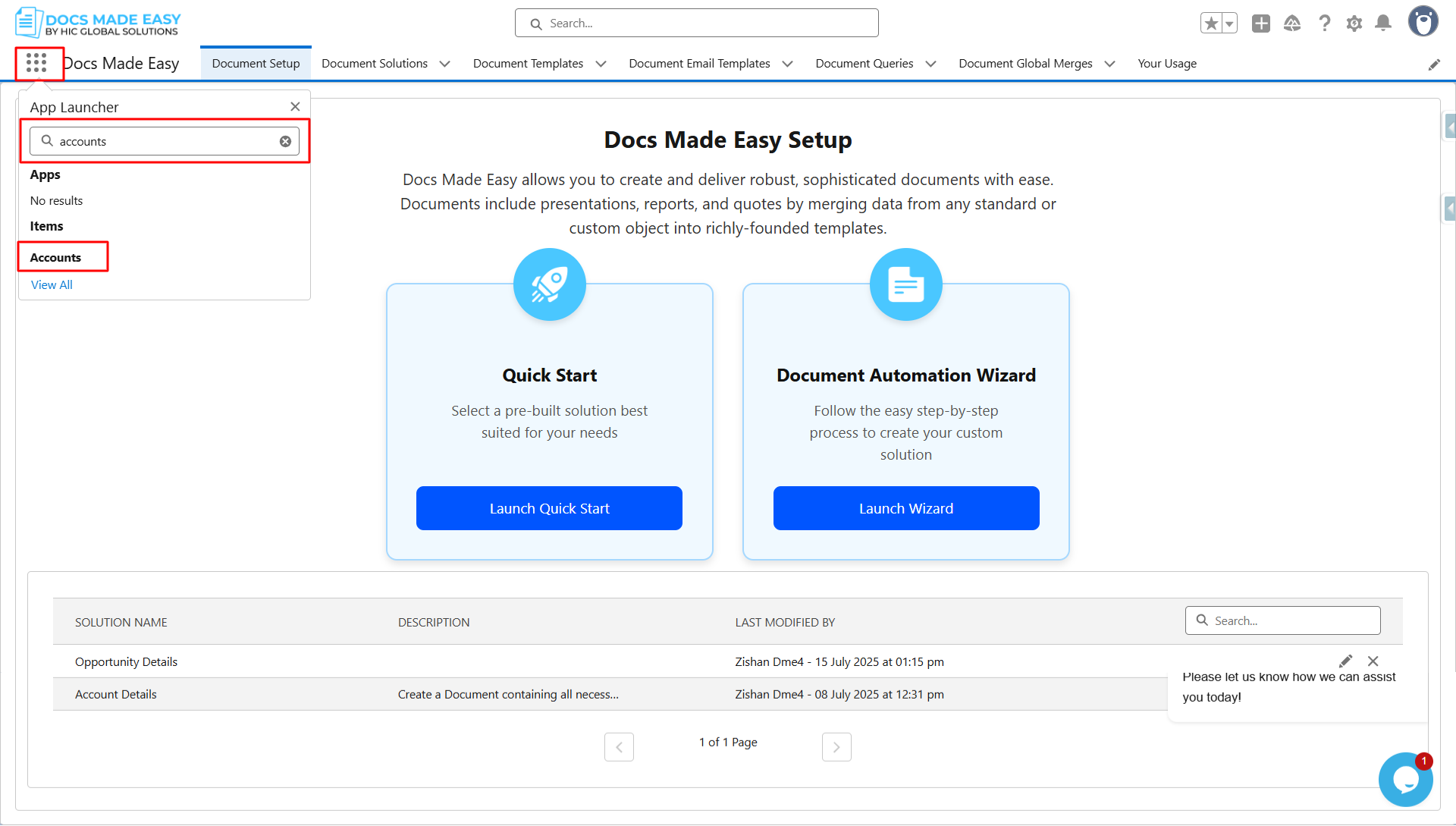Image resolution: width=1456 pixels, height=826 pixels.
Task: Open Global Actions plus icon
Action: (x=1261, y=24)
